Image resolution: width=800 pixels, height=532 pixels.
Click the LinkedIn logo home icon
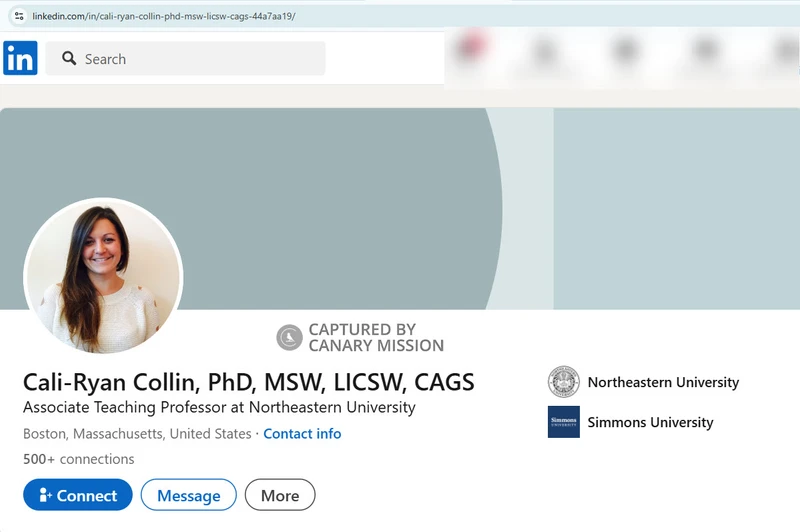pyautogui.click(x=20, y=58)
